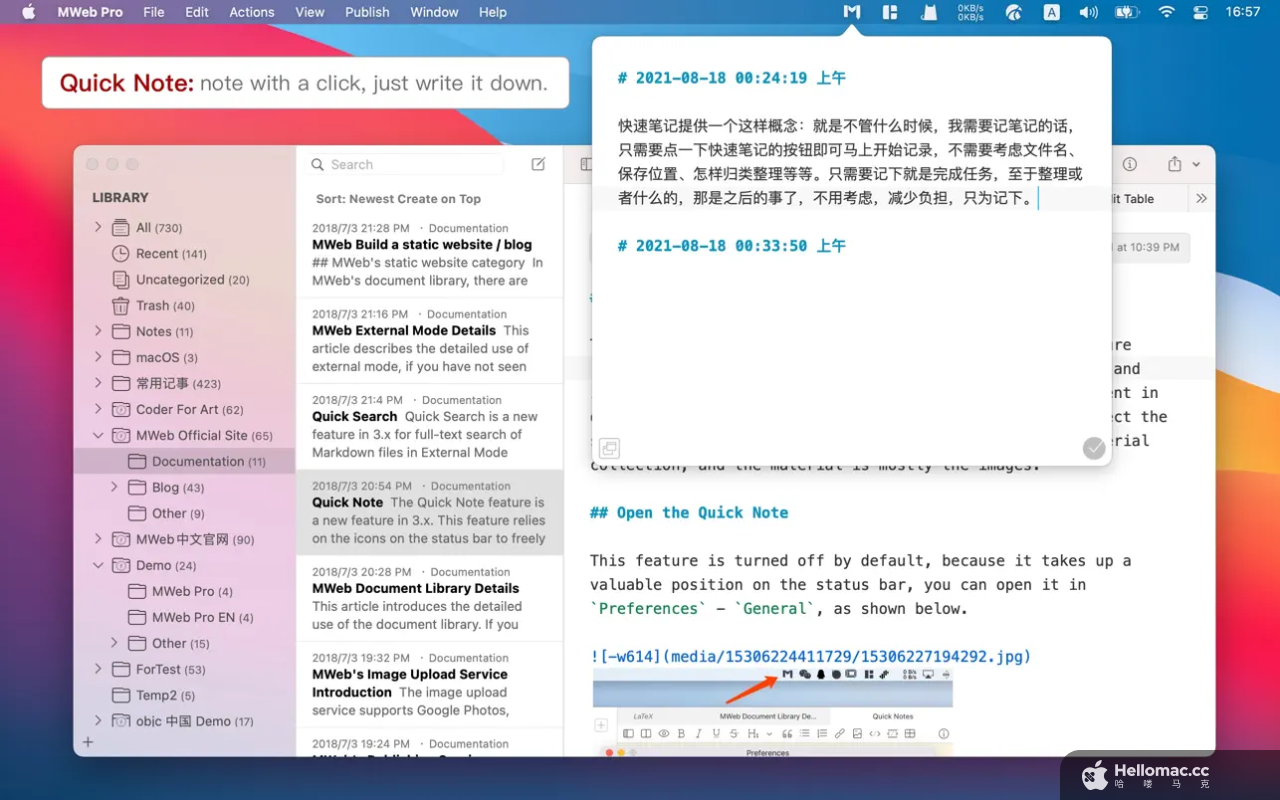Select the Documentation folder
1280x800 pixels.
click(184, 461)
